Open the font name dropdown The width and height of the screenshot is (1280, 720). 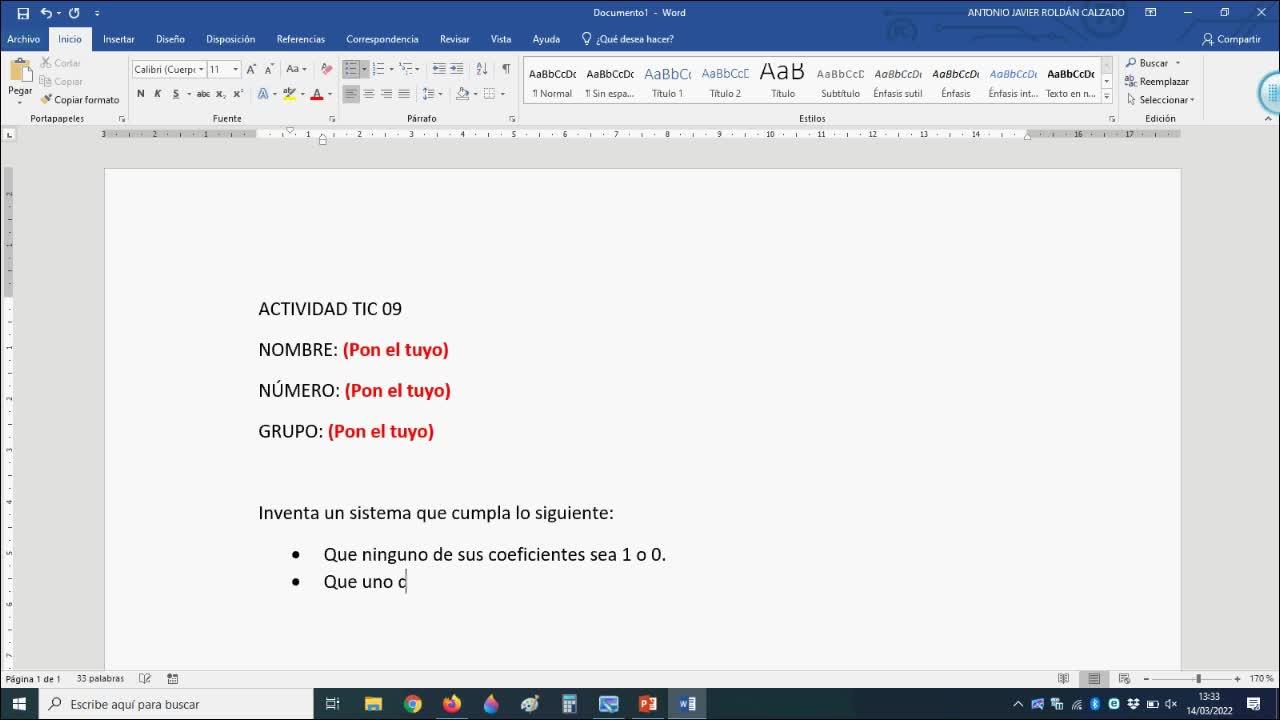pos(201,69)
